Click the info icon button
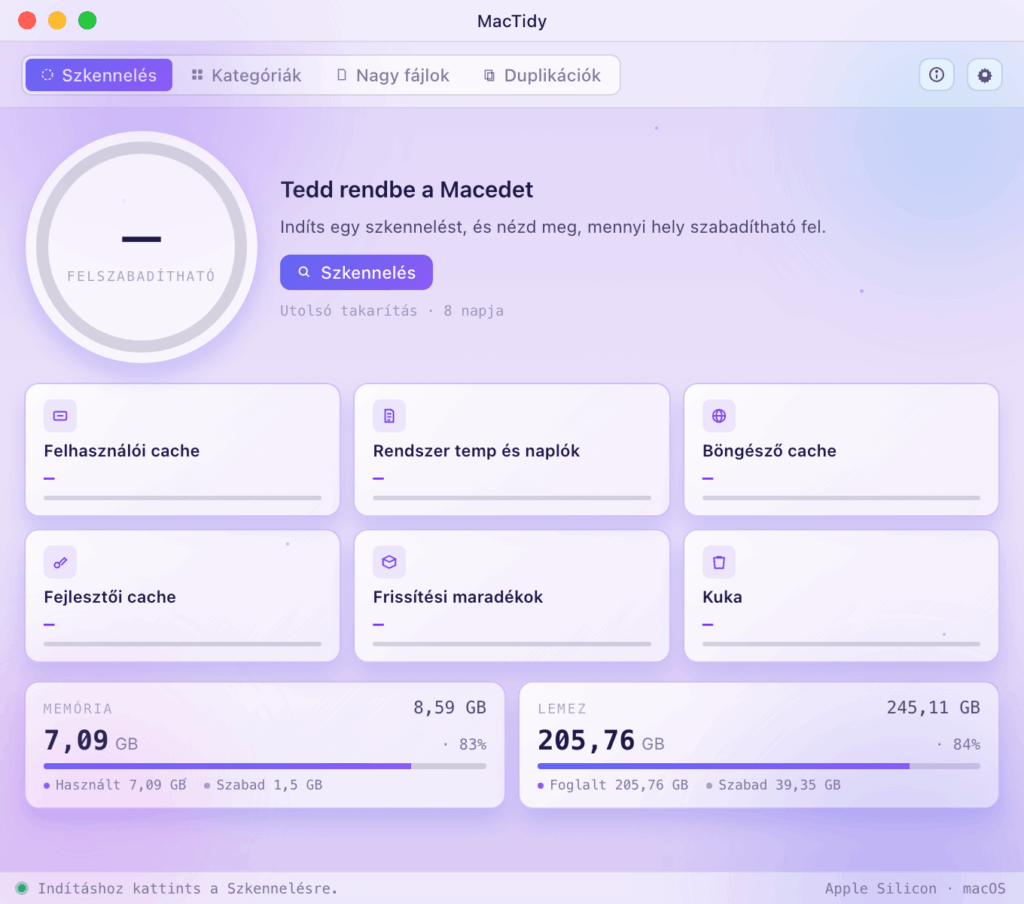This screenshot has width=1024, height=904. point(936,75)
